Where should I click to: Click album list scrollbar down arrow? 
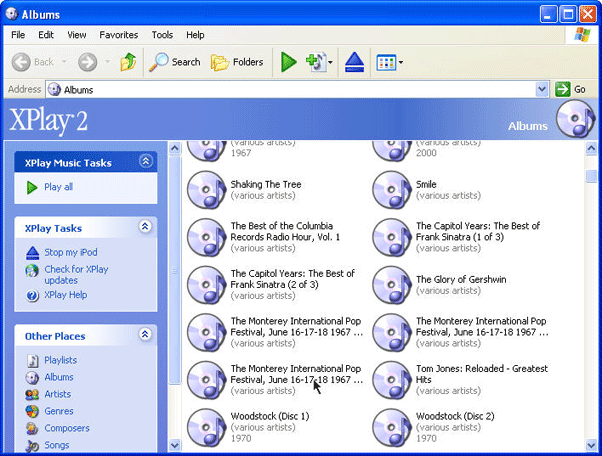click(x=591, y=445)
